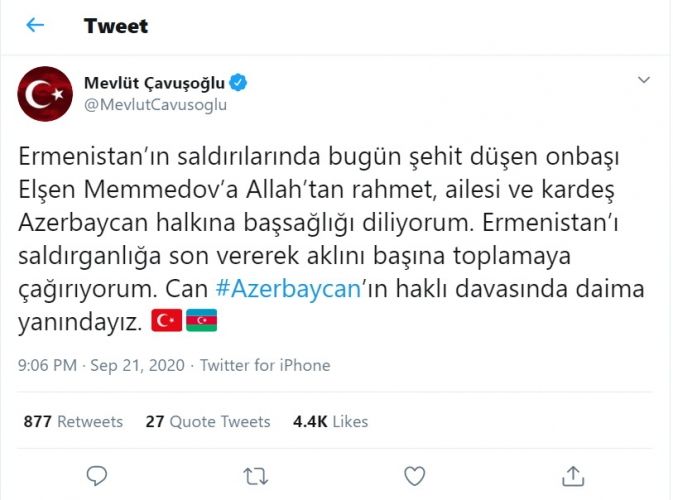The height and width of the screenshot is (500, 673).
Task: Click the Azerbaijan flag emoji
Action: click(200, 321)
